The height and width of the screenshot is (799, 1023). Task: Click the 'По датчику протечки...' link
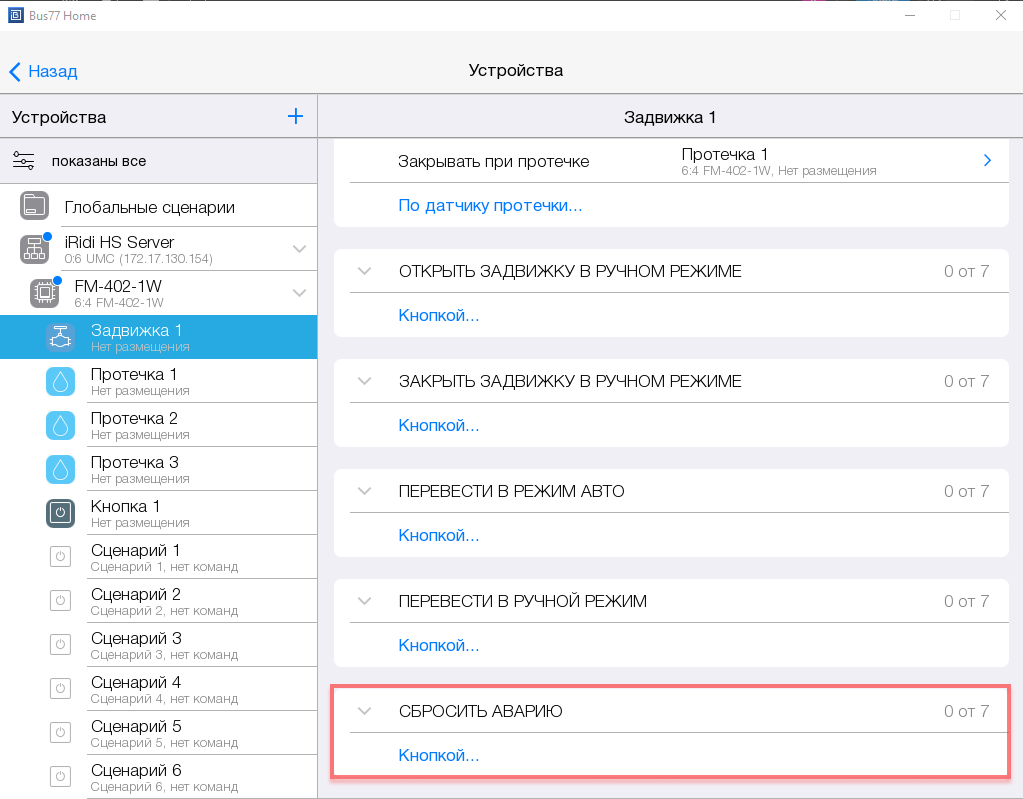490,206
